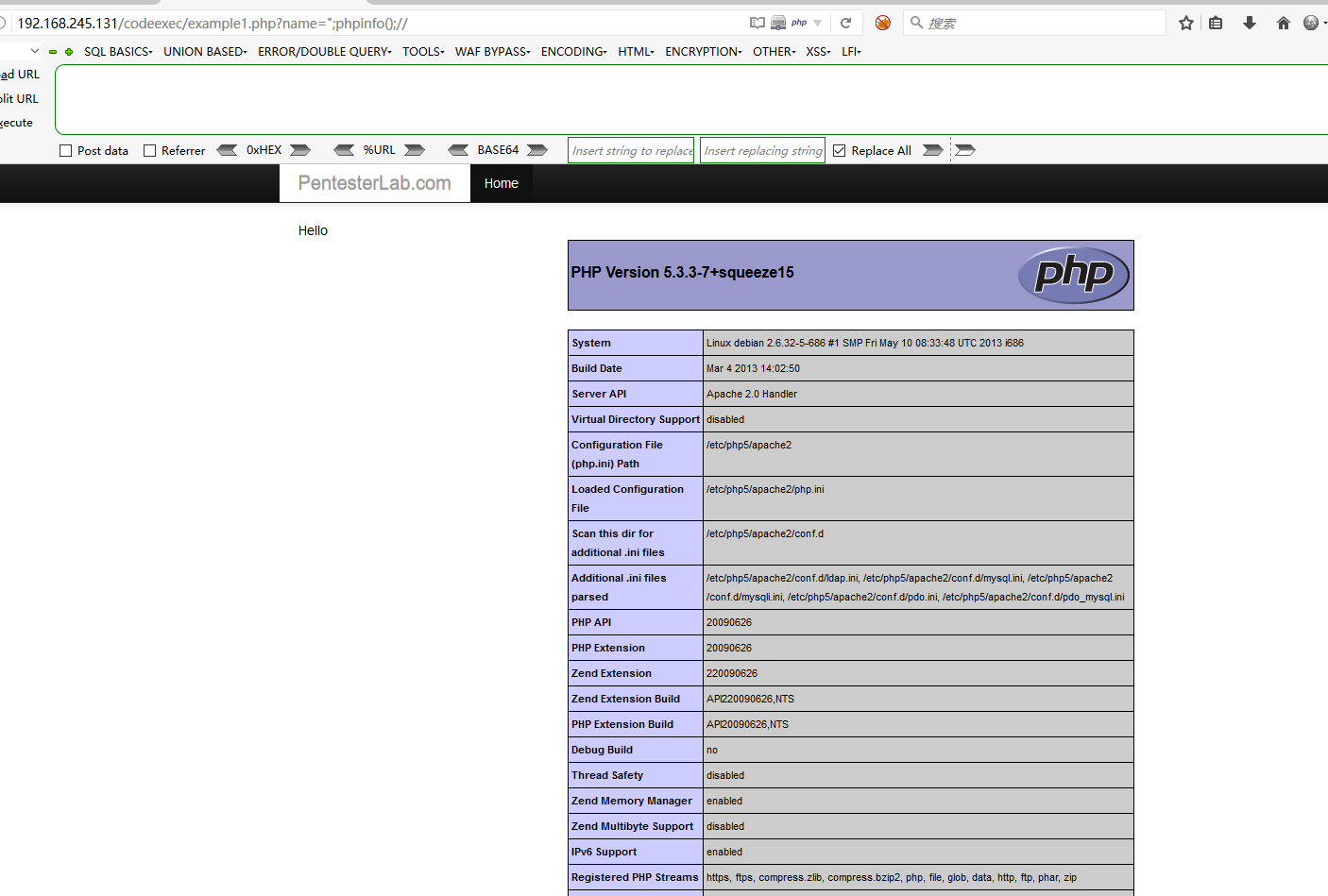Screen dimensions: 1328x896
Task: Click the 'Registered PHP Streams' label
Action: click(x=635, y=878)
